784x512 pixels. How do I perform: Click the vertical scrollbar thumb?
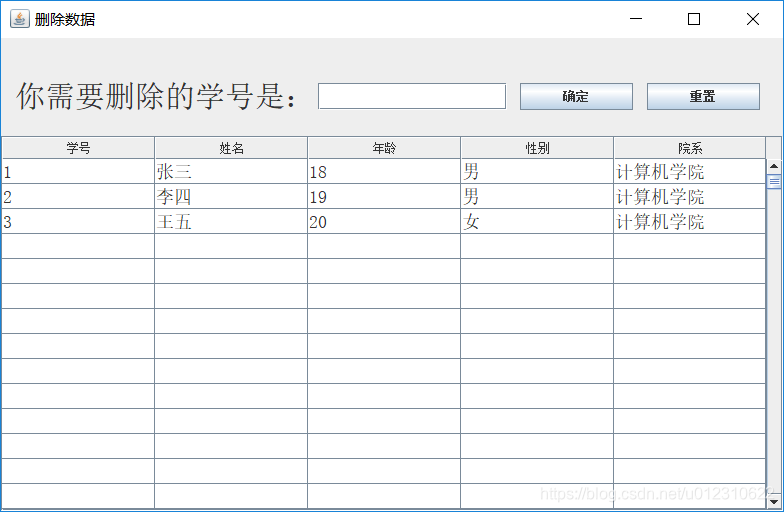point(774,182)
